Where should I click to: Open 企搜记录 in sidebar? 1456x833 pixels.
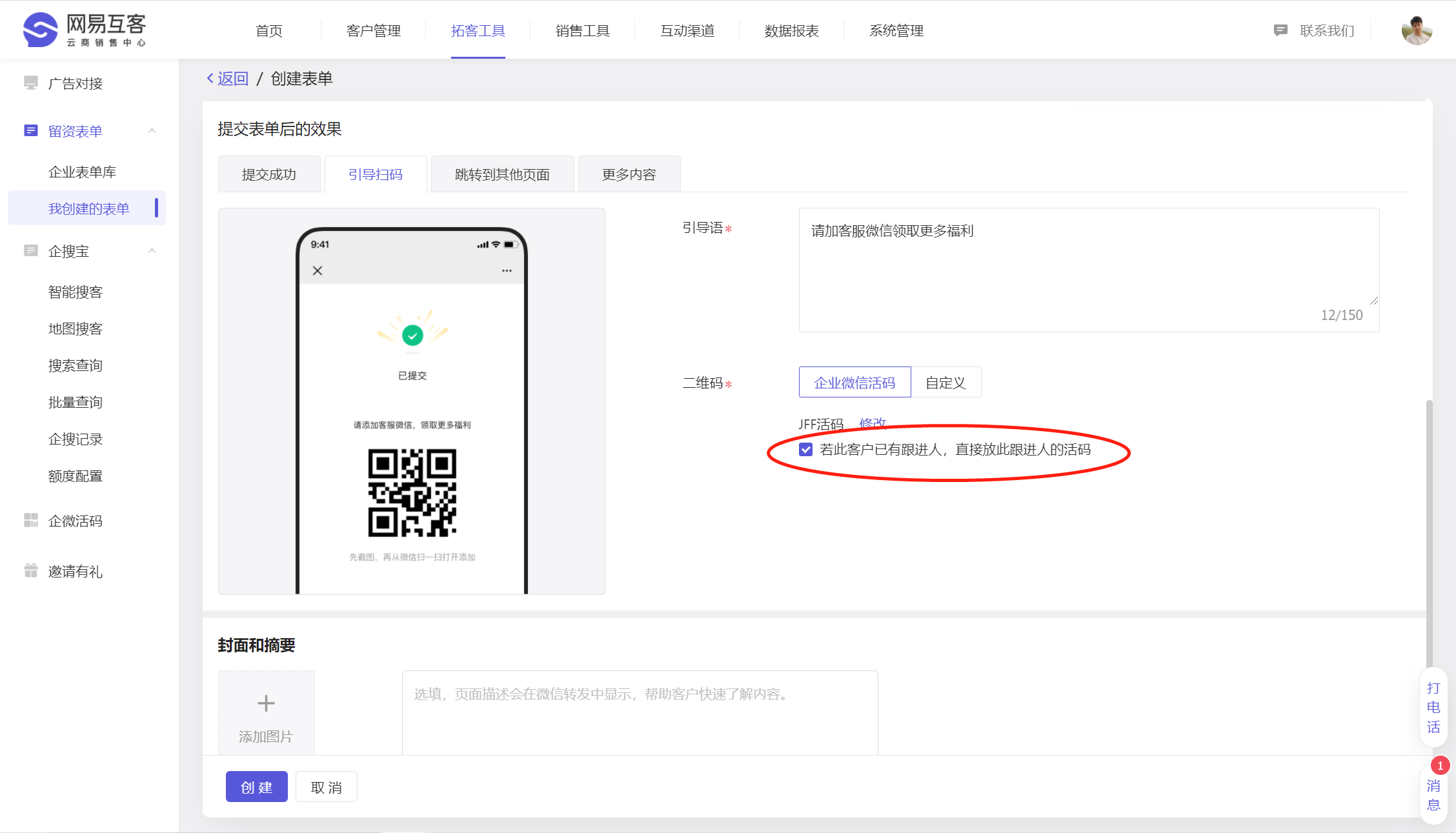76,439
